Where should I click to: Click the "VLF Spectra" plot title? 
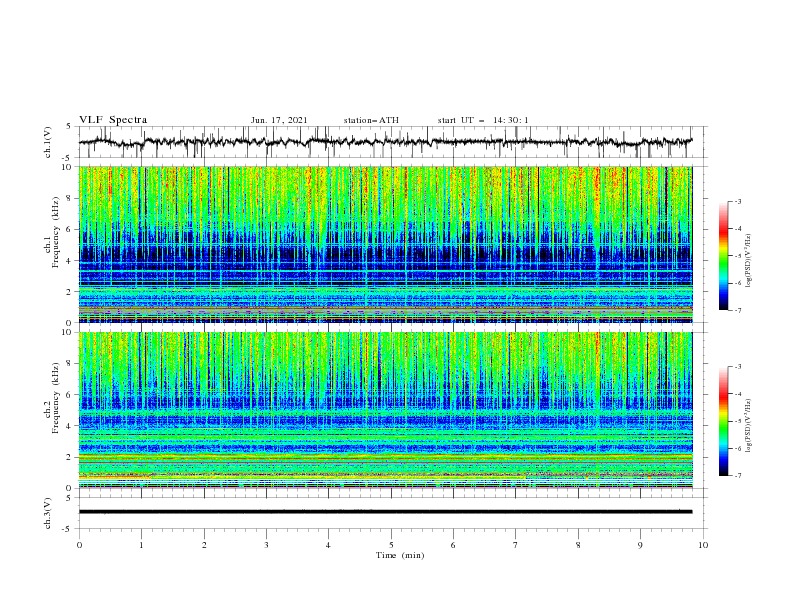pos(113,120)
